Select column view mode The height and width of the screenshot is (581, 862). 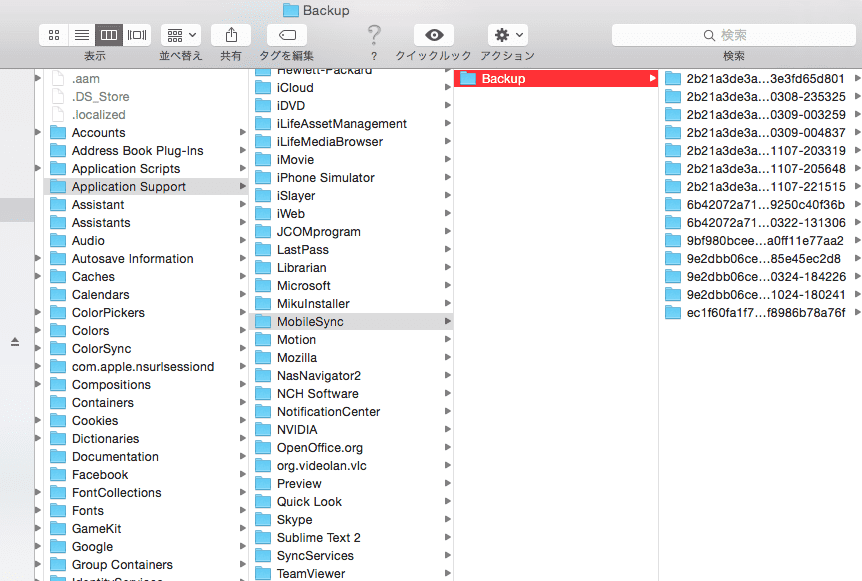109,35
